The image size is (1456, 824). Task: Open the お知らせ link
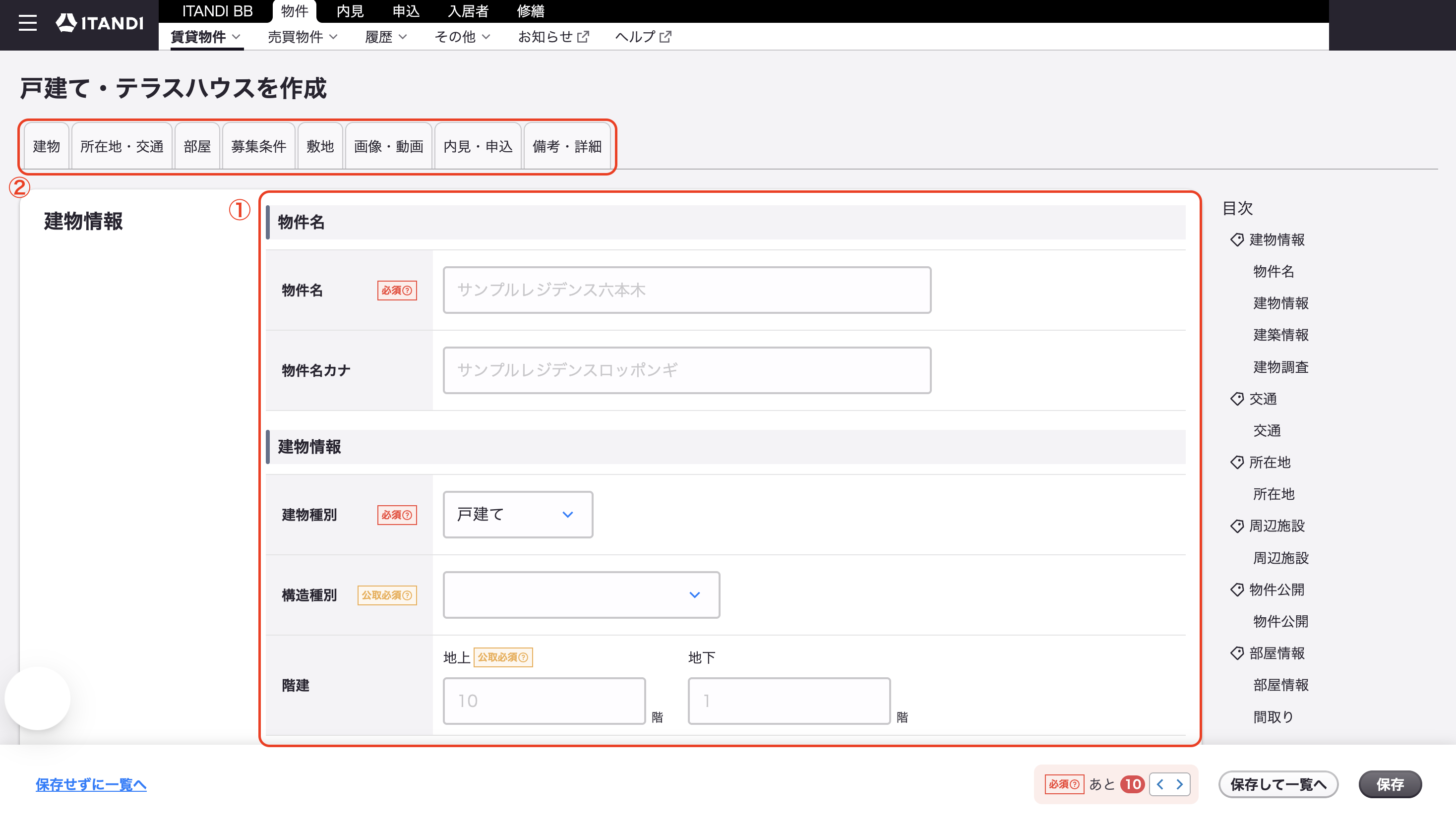point(553,37)
